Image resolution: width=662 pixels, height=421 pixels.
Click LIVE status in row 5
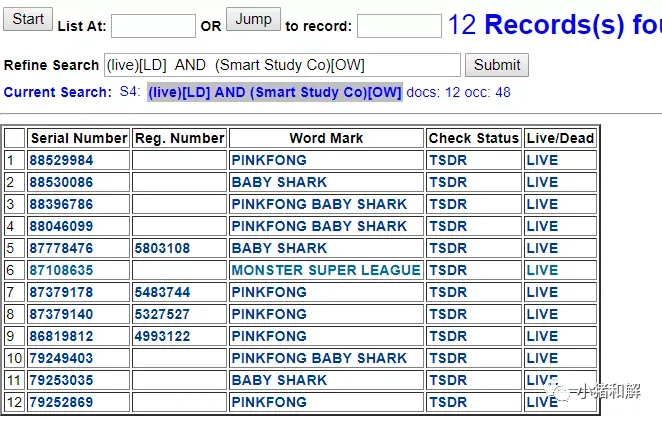point(543,248)
